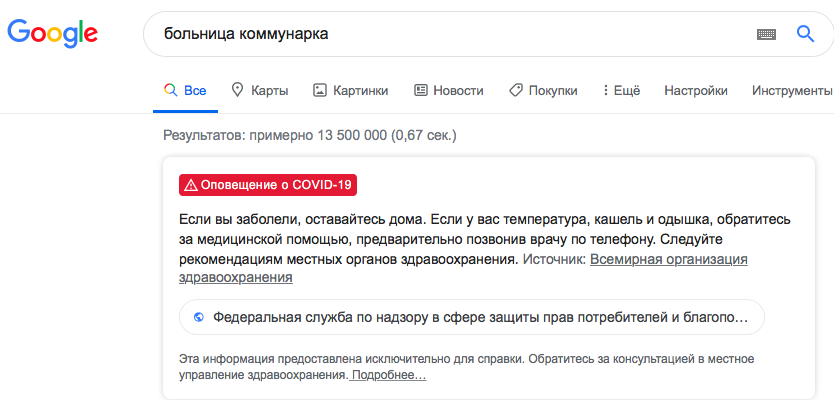Switch to the Новости tab label
This screenshot has height=400, width=834.
click(x=458, y=90)
